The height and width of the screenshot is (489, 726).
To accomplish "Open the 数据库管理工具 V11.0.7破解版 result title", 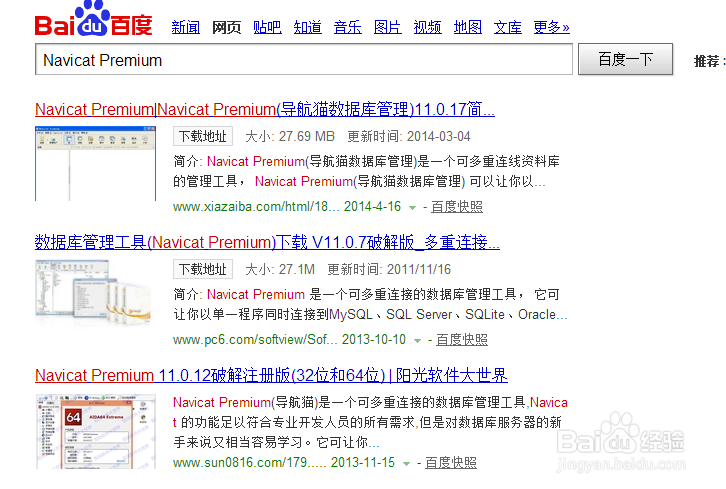I will (267, 242).
